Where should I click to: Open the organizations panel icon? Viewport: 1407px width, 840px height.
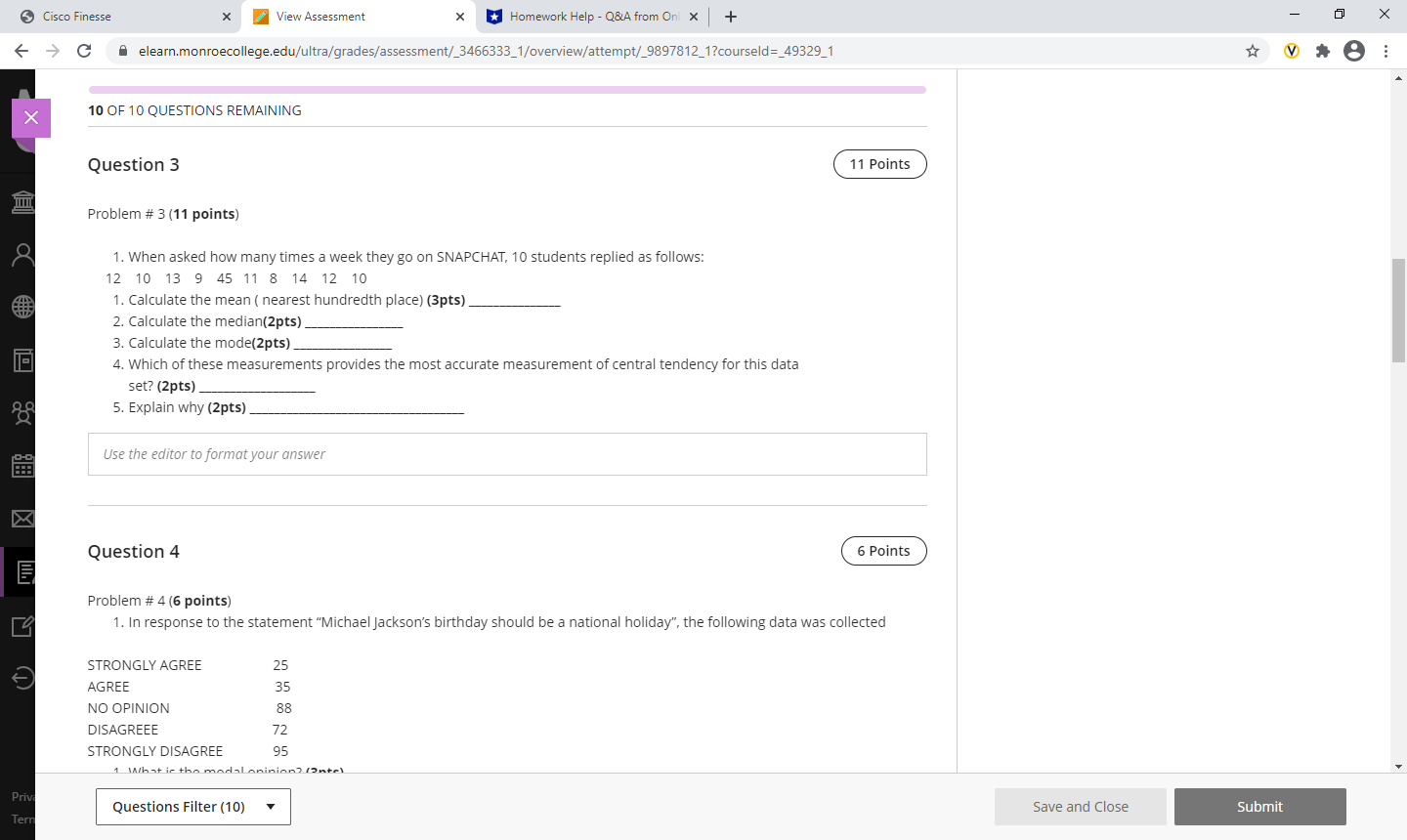(x=21, y=359)
